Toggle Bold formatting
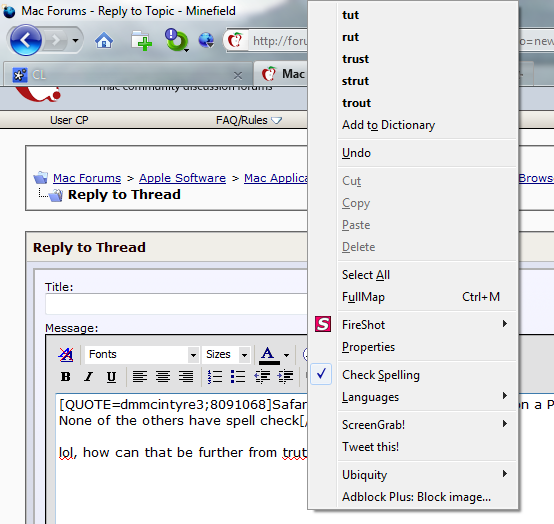The height and width of the screenshot is (524, 554). pos(65,377)
